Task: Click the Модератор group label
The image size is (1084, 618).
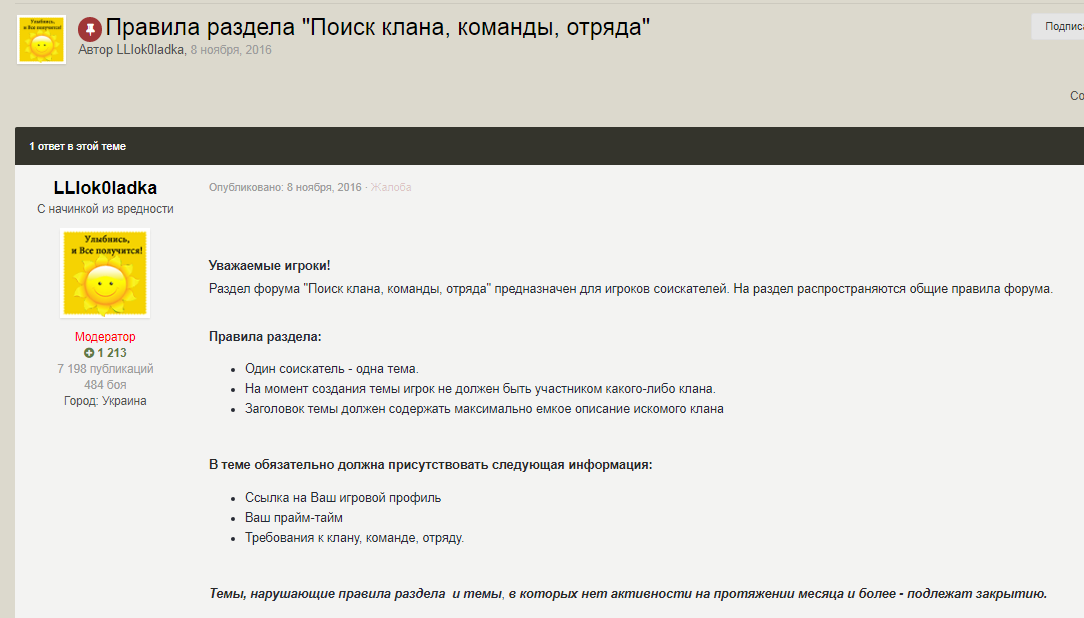Action: 105,337
